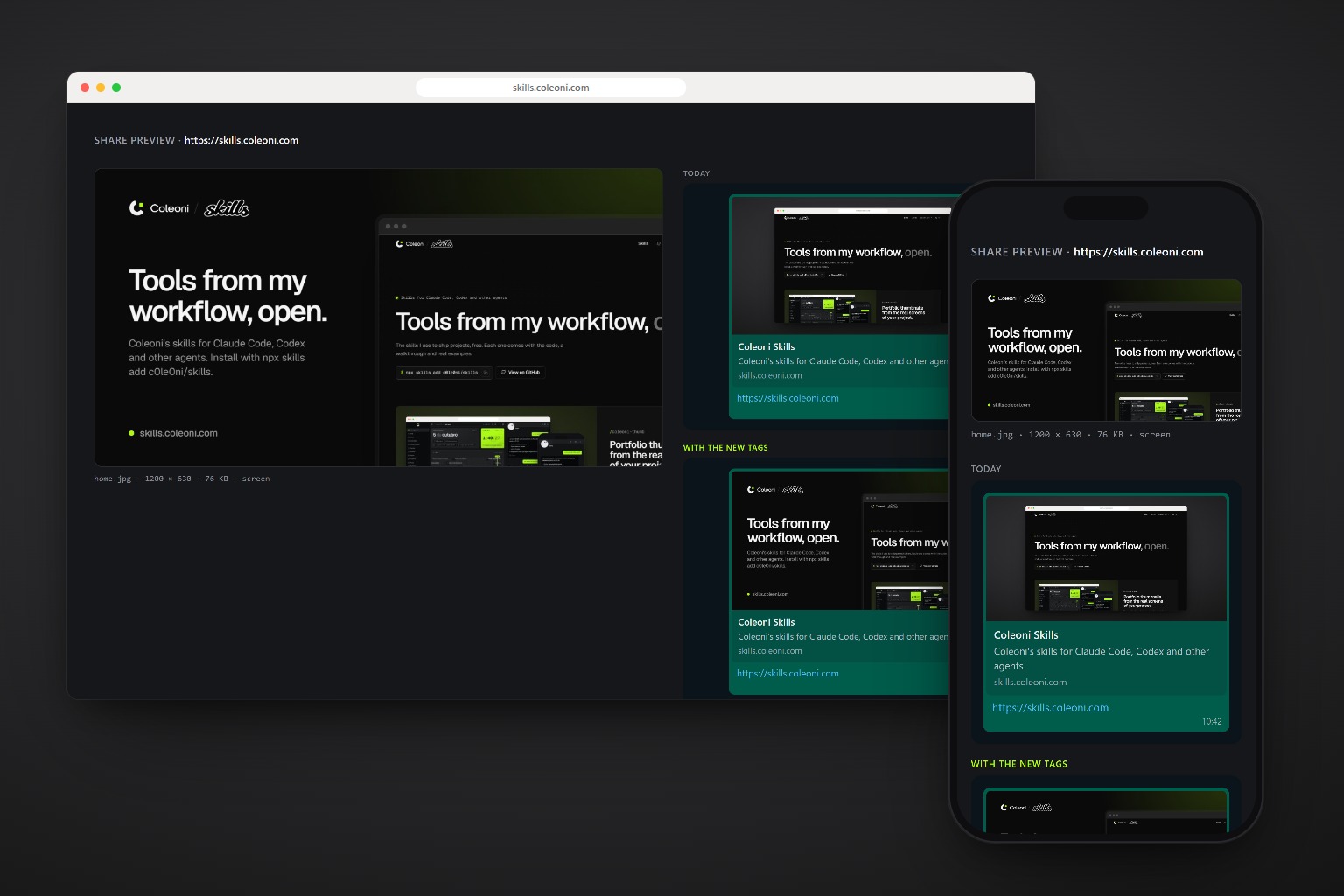Follow the https link on the phone's TODAY card
This screenshot has width=1344, height=896.
click(x=1050, y=708)
